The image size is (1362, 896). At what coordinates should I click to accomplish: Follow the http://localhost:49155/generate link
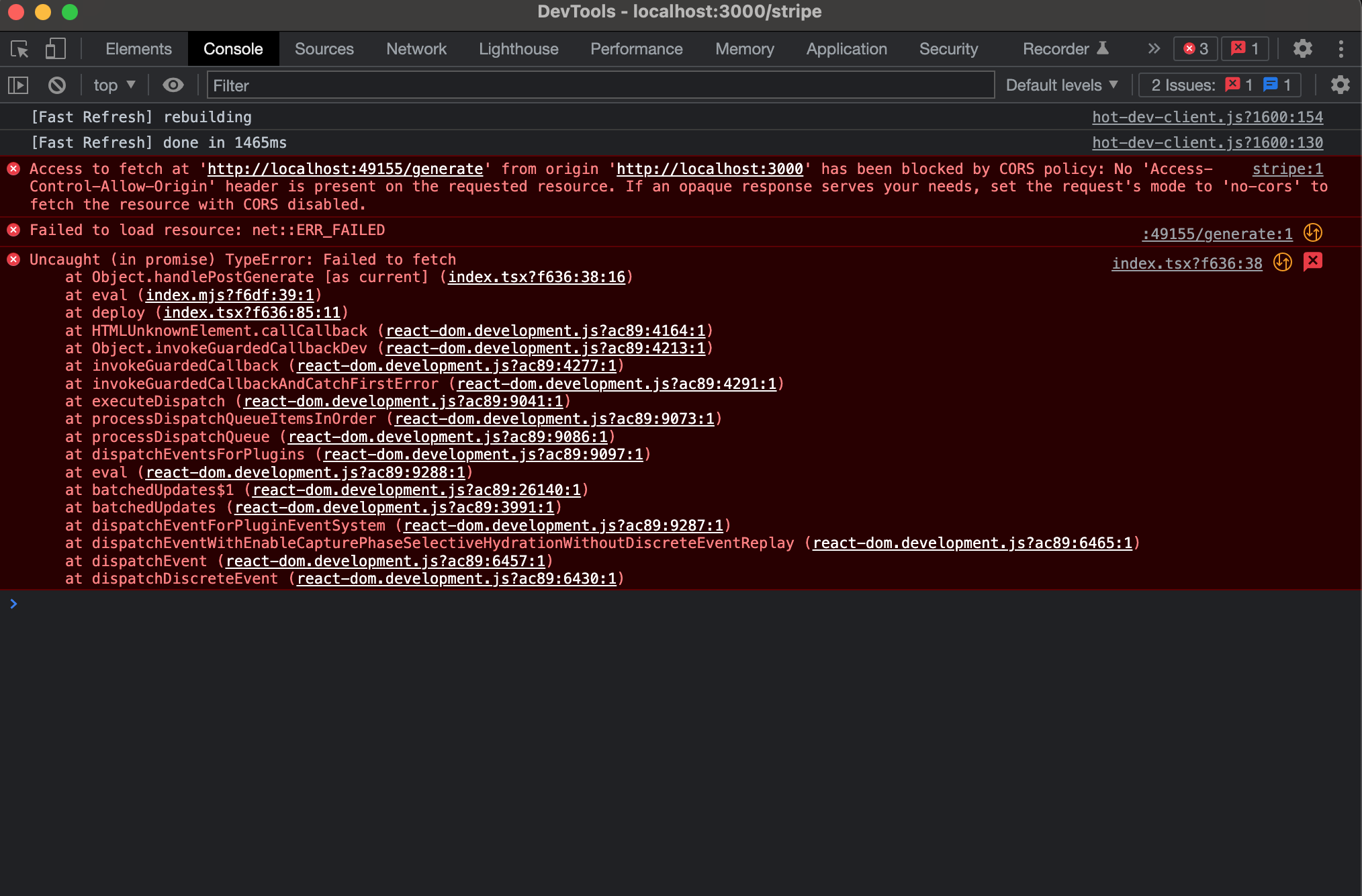(345, 169)
